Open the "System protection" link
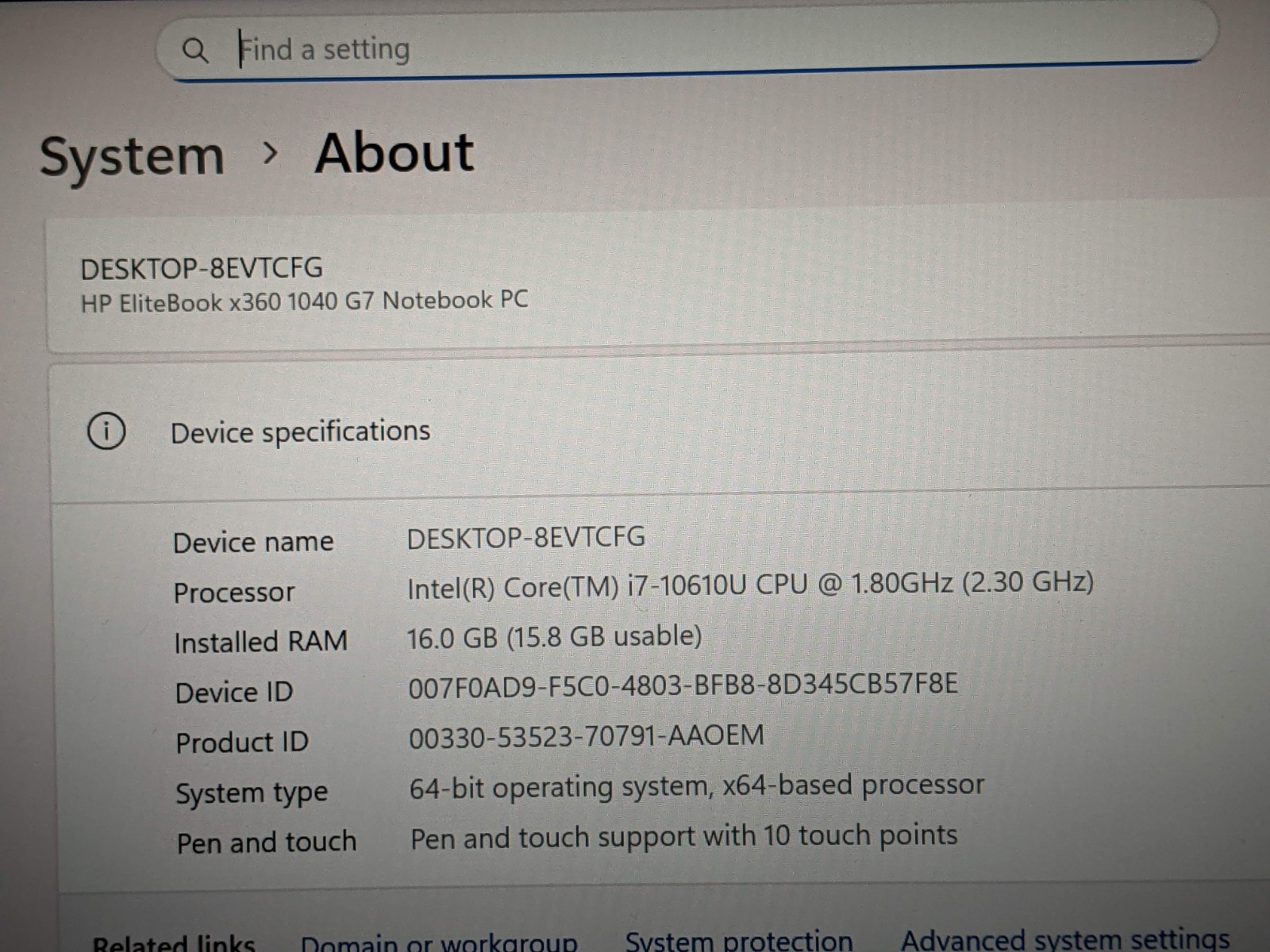Screen dimensions: 1270x952 click(739, 940)
